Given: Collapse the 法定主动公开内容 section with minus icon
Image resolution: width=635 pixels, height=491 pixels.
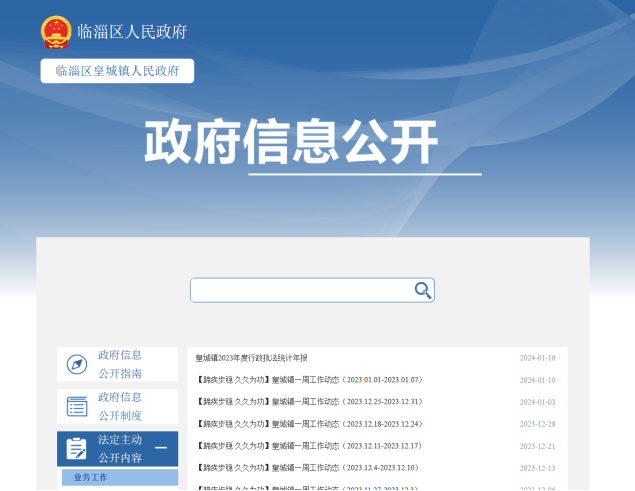Looking at the screenshot, I should 160,449.
